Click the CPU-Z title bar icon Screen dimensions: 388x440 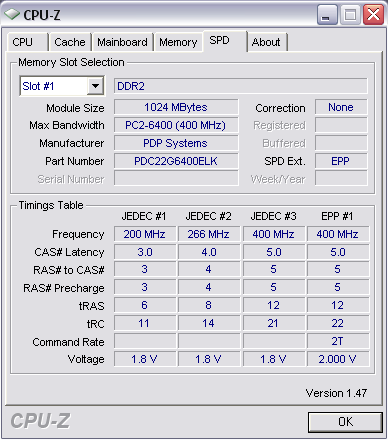click(12, 15)
